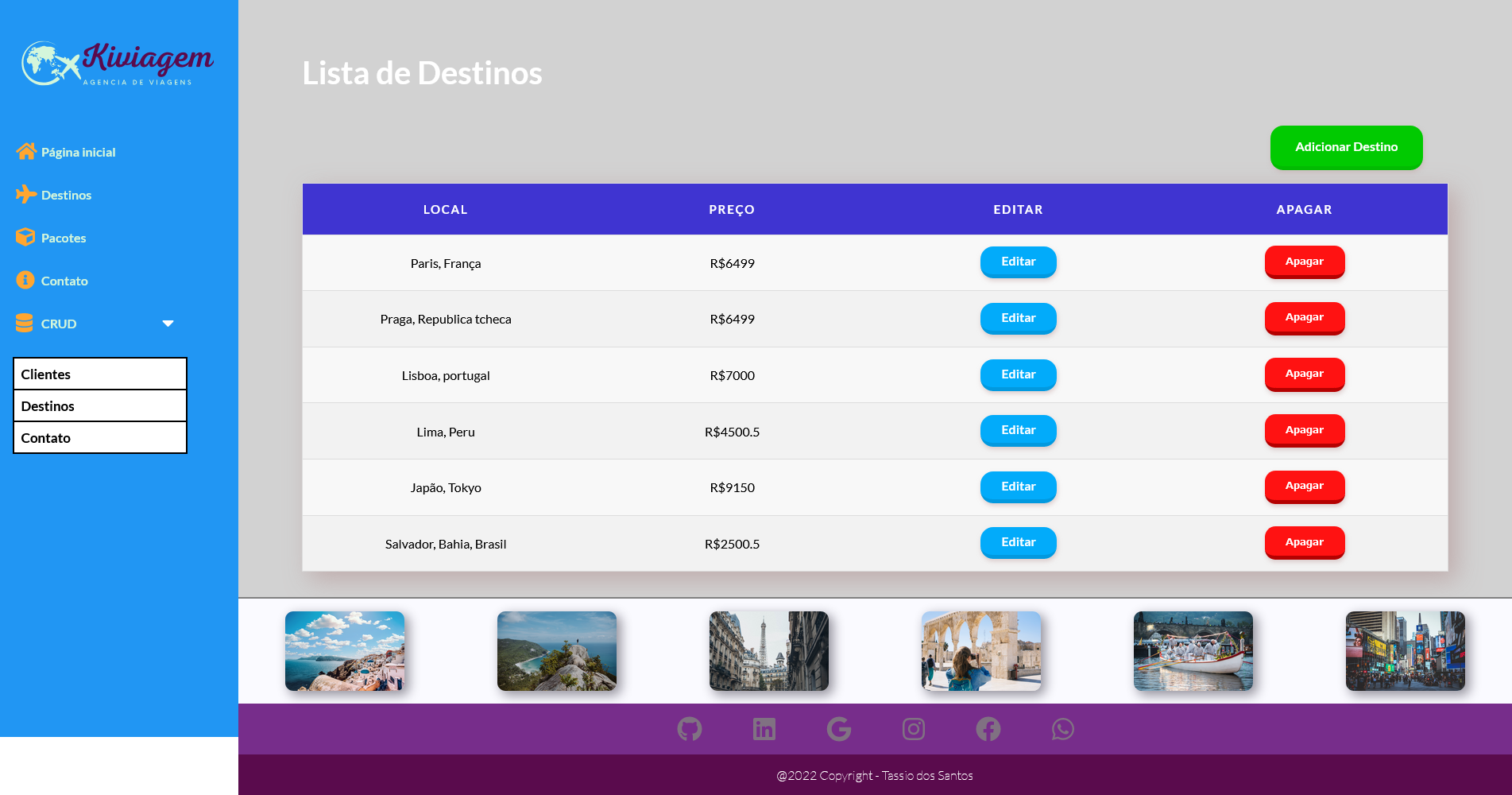This screenshot has width=1512, height=795.
Task: Open WhatsApp from the footer icon
Action: pyautogui.click(x=1062, y=728)
